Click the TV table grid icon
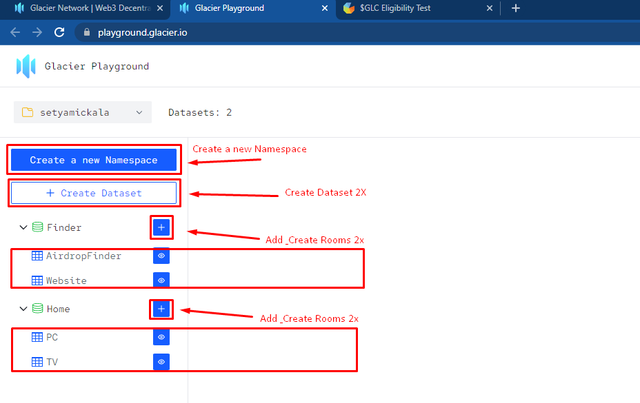The height and width of the screenshot is (403, 640). [x=37, y=362]
